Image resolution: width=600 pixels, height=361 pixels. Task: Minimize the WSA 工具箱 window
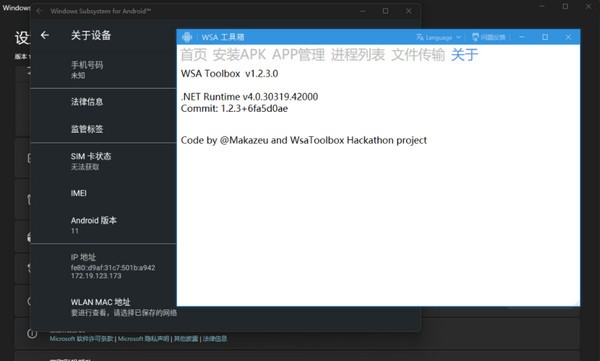tap(522, 37)
